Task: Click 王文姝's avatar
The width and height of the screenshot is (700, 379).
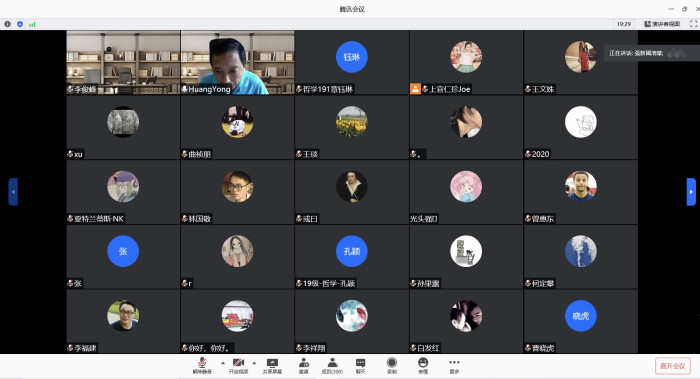Action: click(580, 57)
